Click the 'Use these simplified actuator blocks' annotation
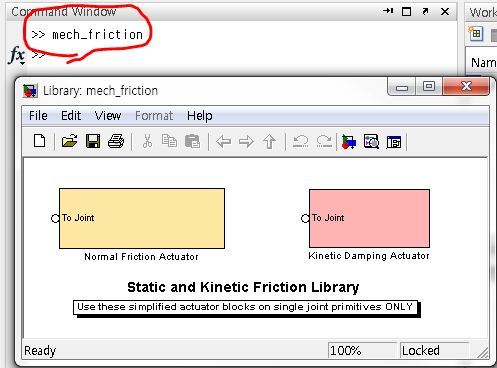 click(x=245, y=307)
